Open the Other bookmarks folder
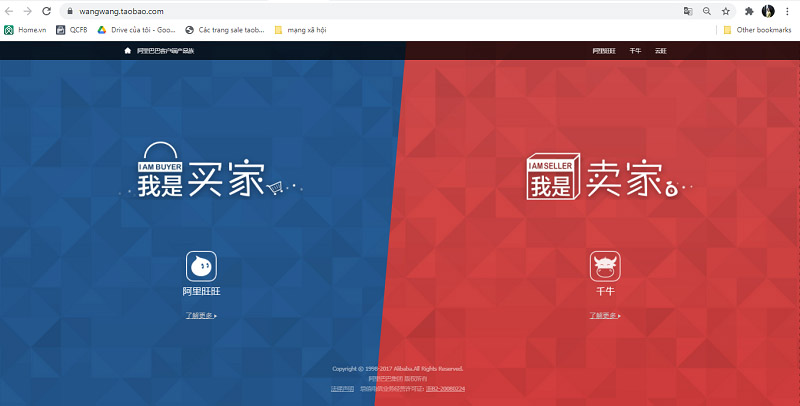Viewport: 800px width, 406px height. 758,30
